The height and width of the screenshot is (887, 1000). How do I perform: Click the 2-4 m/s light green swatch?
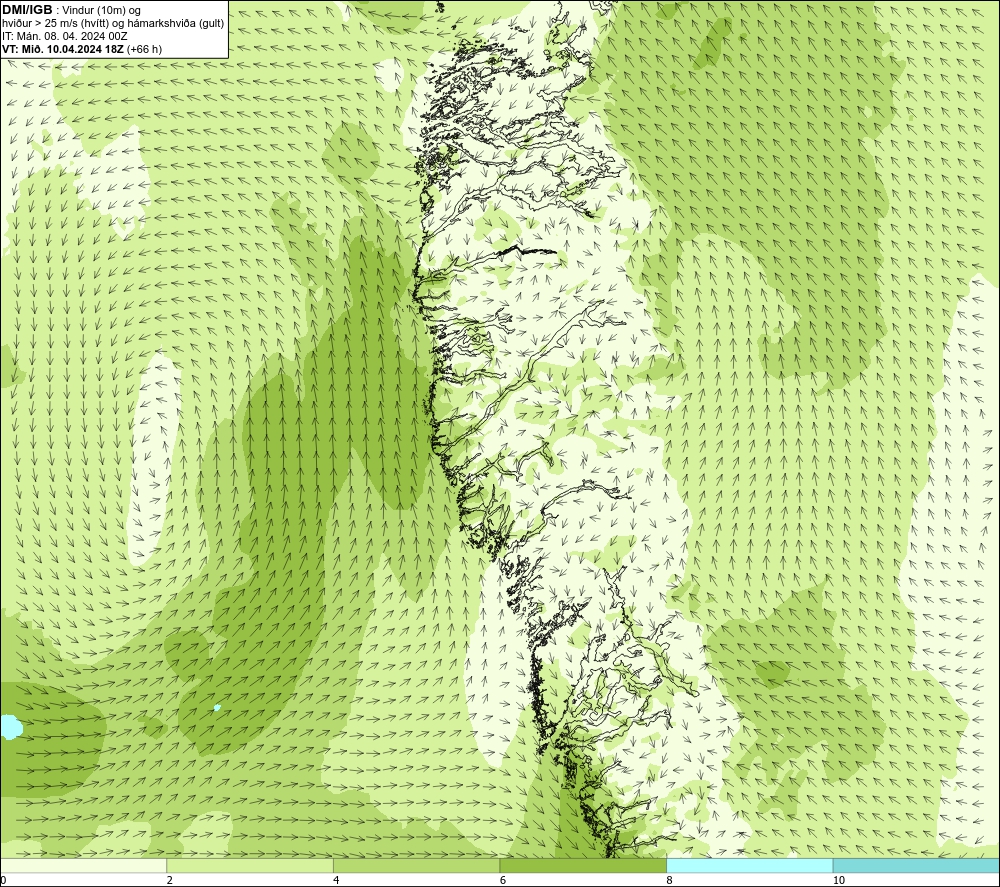[250, 865]
